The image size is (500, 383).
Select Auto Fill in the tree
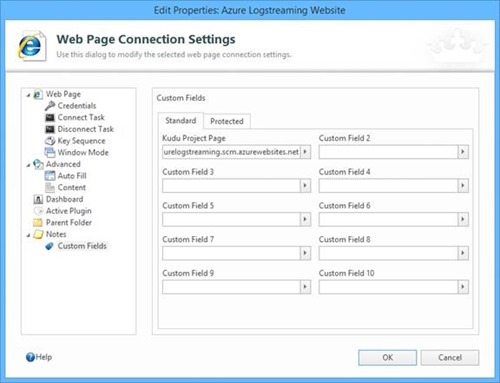pyautogui.click(x=72, y=176)
